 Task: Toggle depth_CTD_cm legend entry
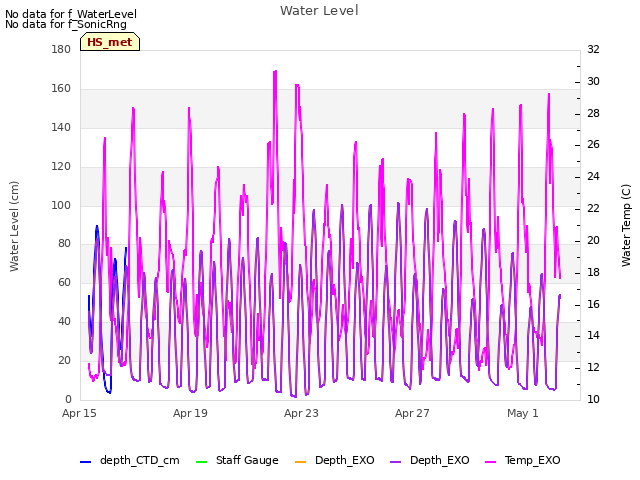pos(130,460)
